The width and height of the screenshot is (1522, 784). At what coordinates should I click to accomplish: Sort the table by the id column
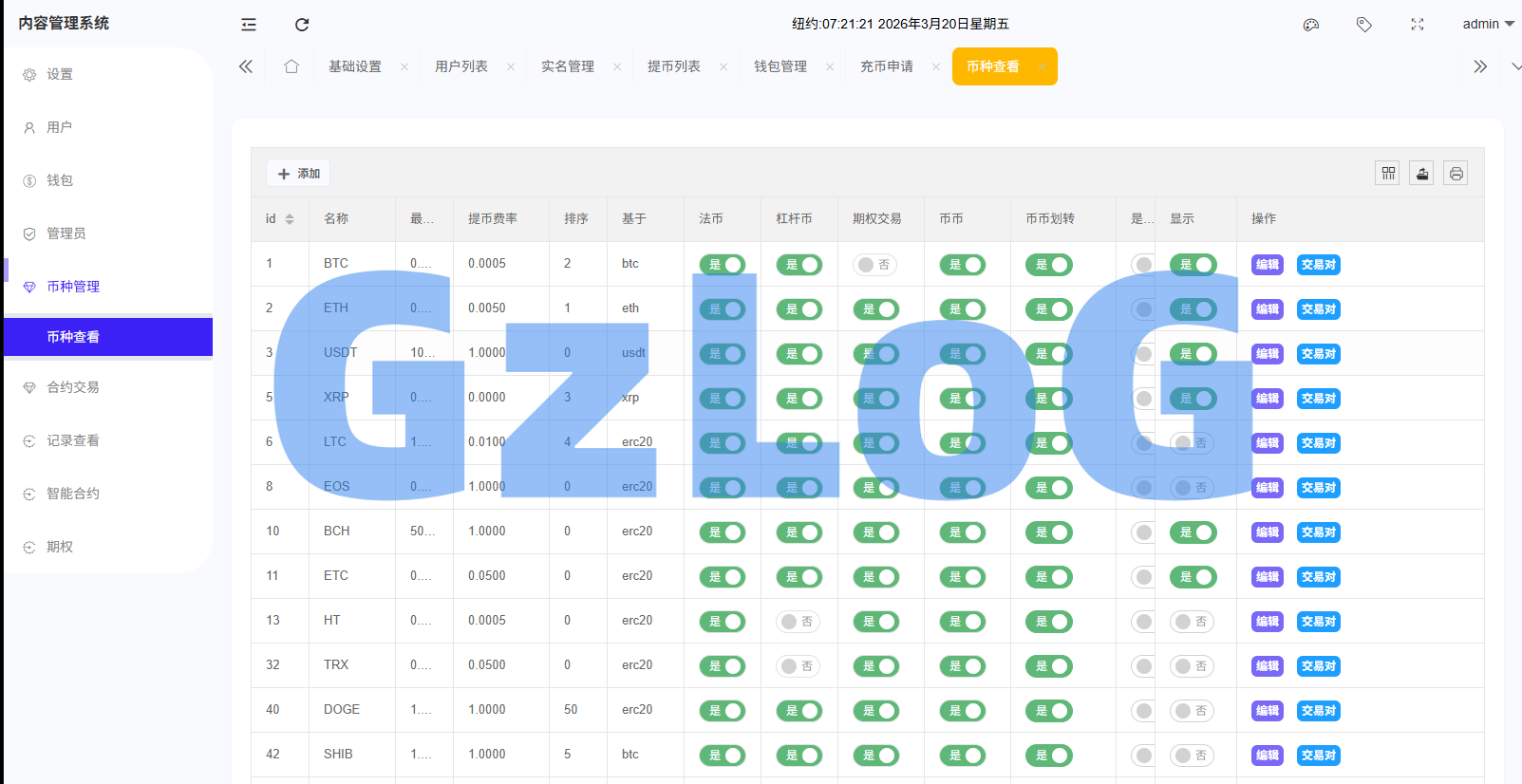tap(289, 219)
